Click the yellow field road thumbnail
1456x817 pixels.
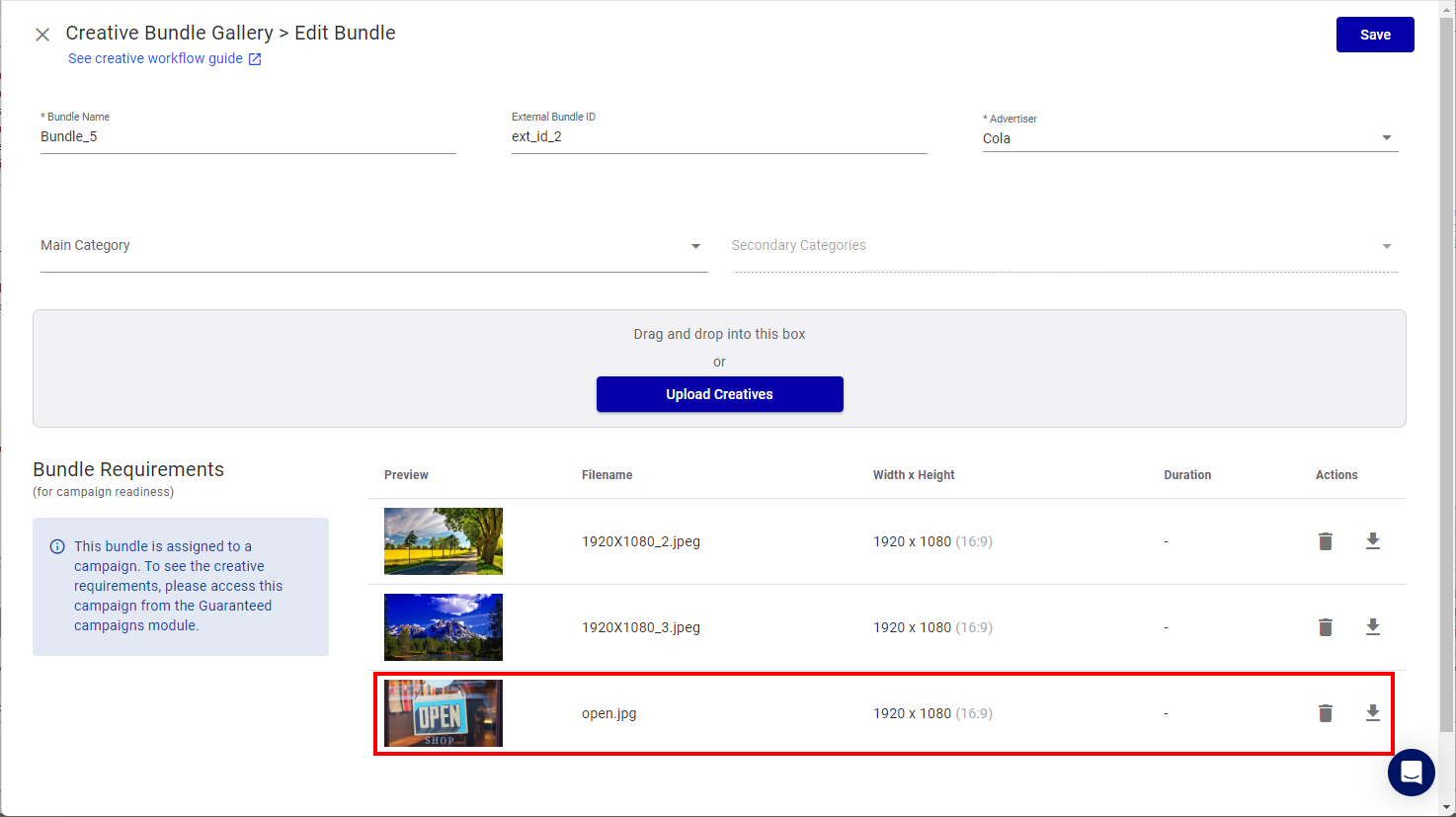[444, 541]
